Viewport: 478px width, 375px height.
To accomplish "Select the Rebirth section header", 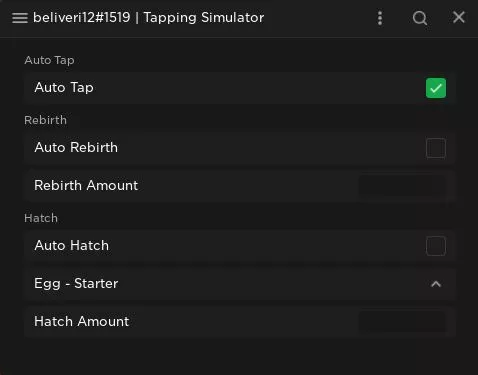I will tap(45, 120).
